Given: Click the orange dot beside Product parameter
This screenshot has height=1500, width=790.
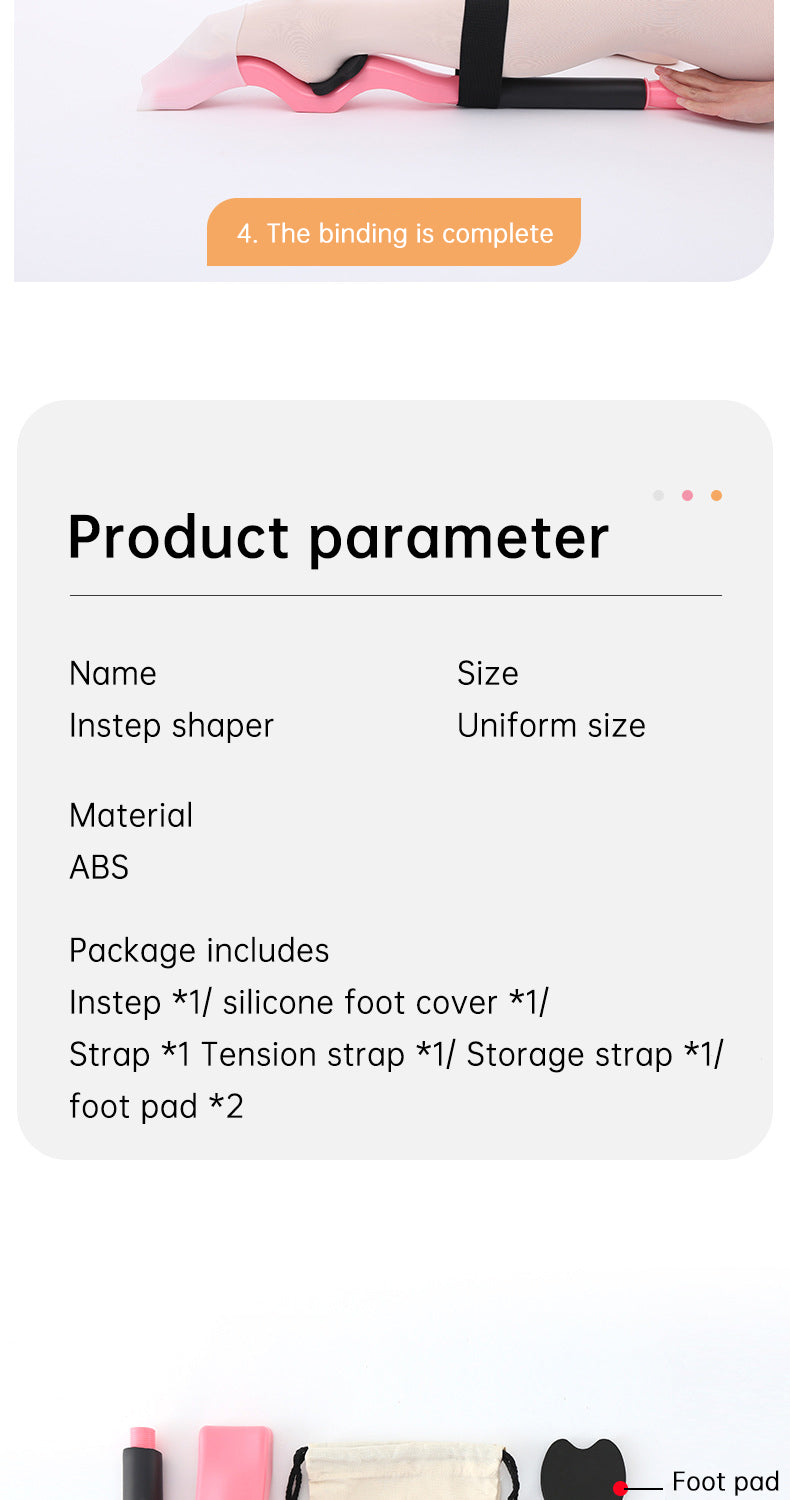Looking at the screenshot, I should click(716, 495).
